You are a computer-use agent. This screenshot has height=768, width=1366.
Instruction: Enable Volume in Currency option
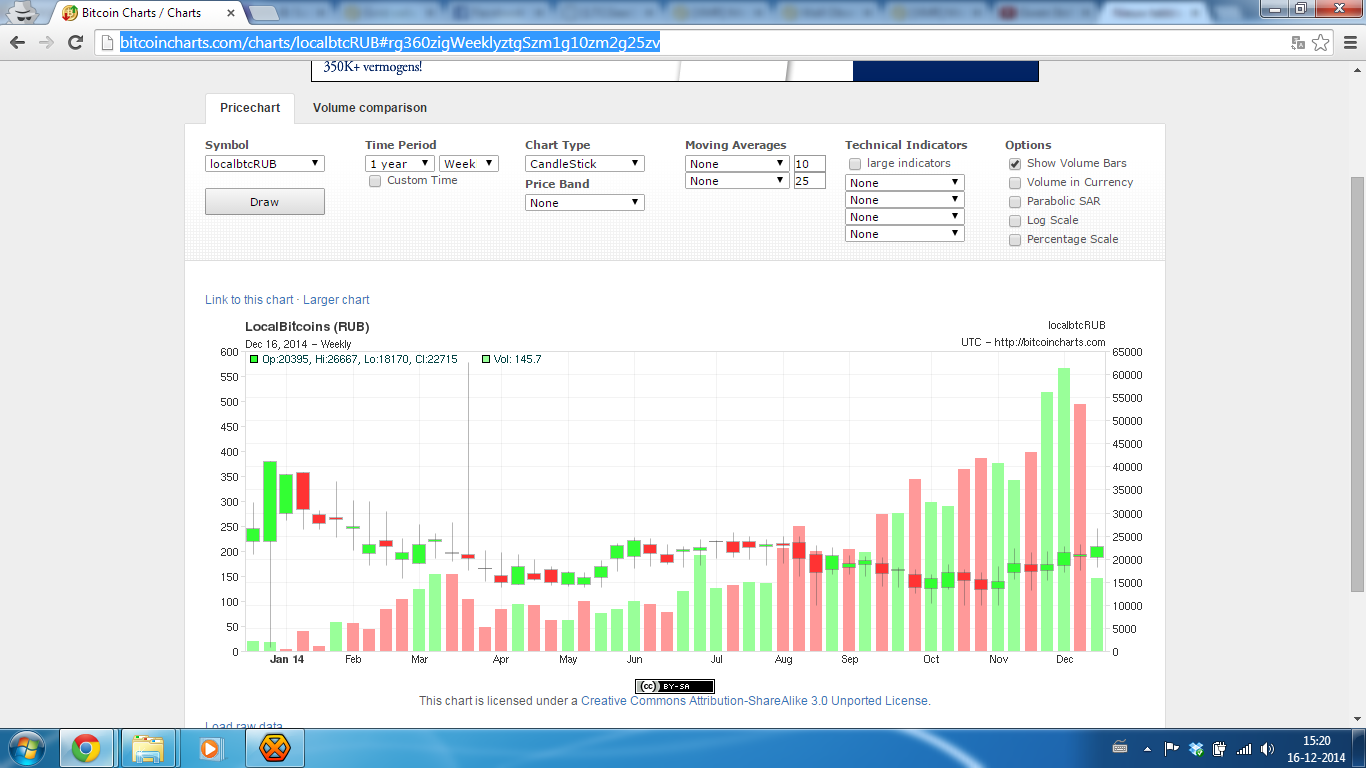tap(1015, 183)
